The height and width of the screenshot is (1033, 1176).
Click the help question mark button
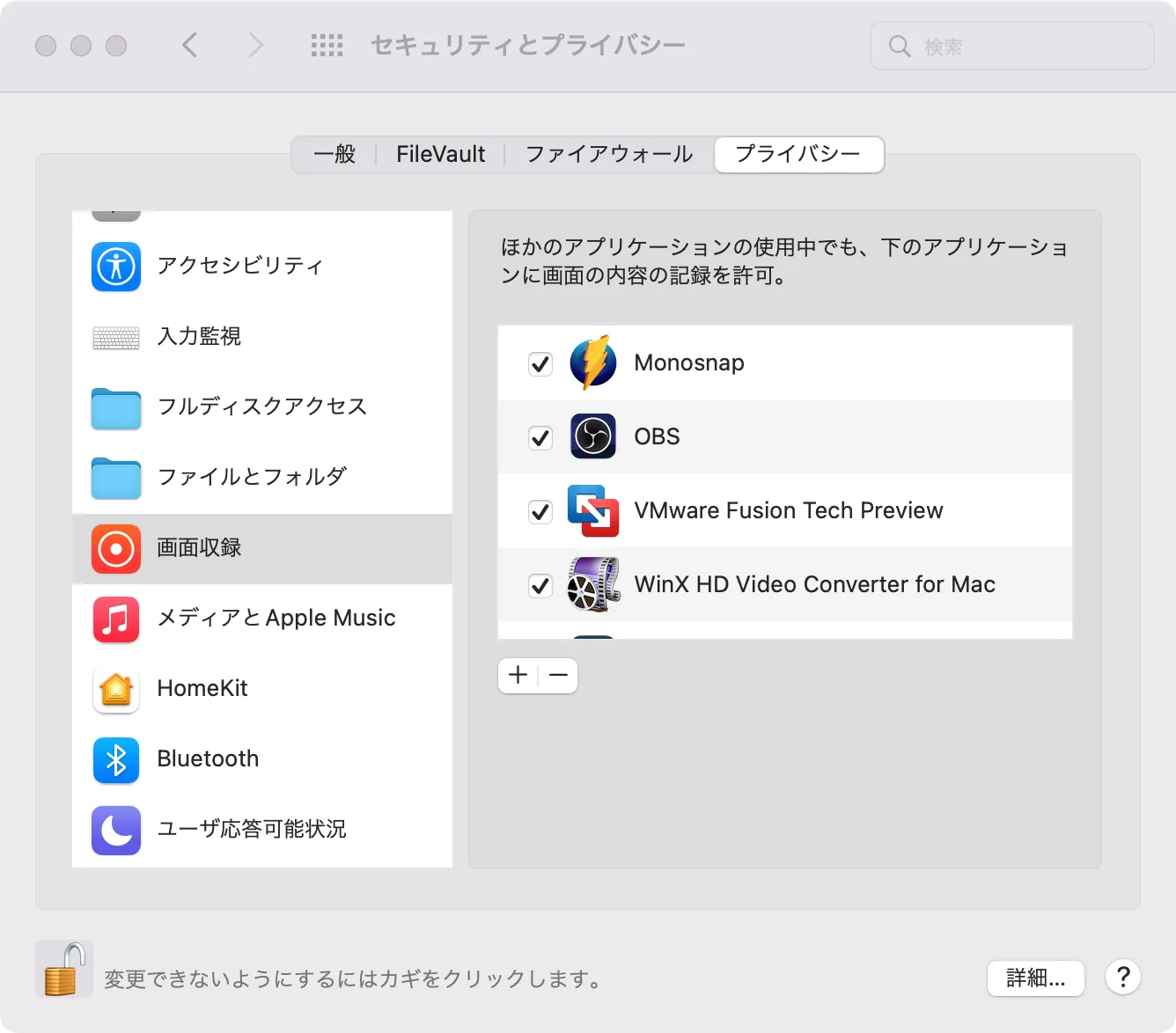coord(1123,977)
